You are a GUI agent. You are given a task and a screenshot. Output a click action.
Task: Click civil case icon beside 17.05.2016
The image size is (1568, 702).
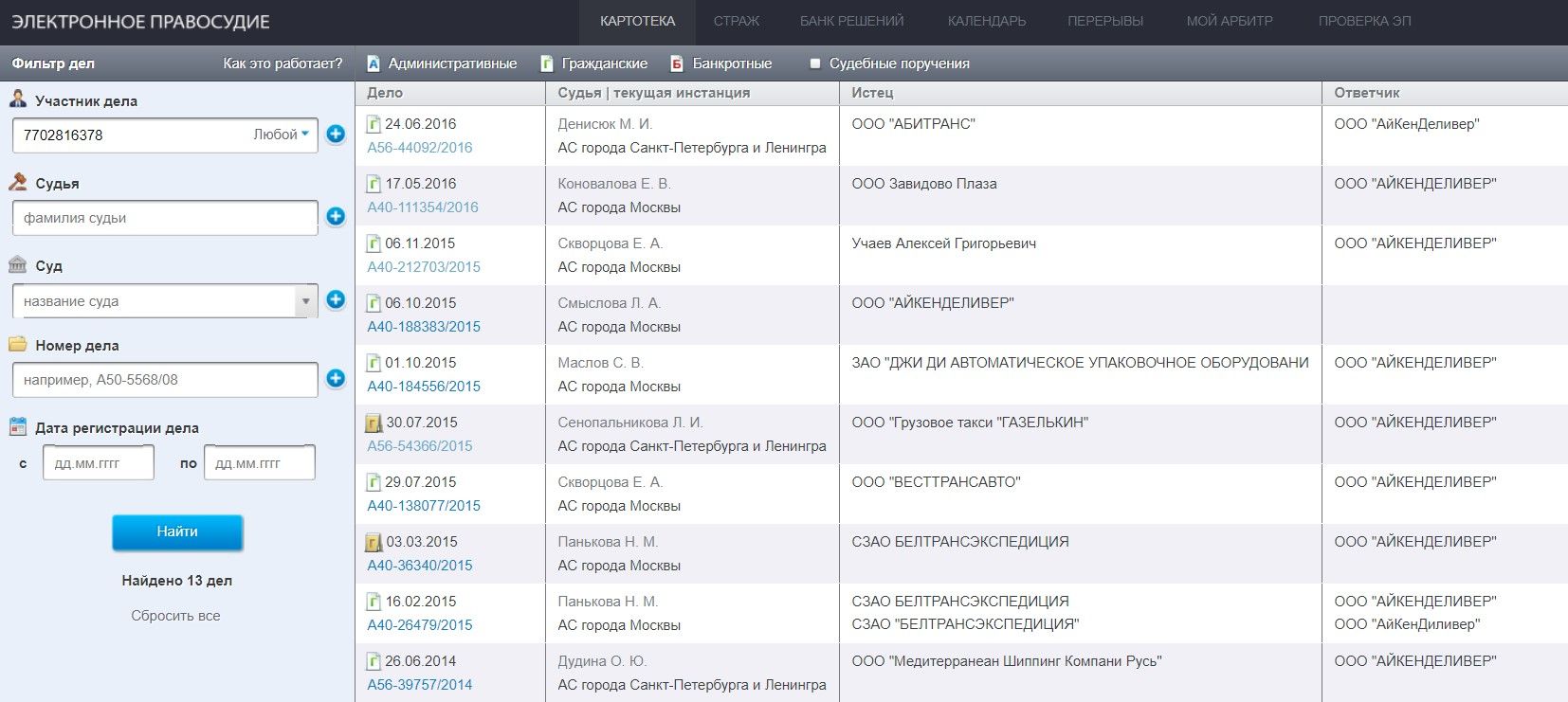click(x=374, y=184)
